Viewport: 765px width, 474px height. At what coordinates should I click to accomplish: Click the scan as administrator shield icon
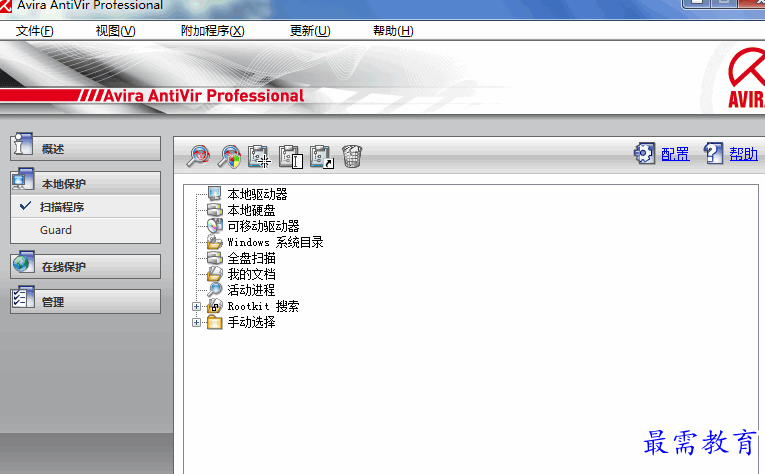click(x=229, y=156)
